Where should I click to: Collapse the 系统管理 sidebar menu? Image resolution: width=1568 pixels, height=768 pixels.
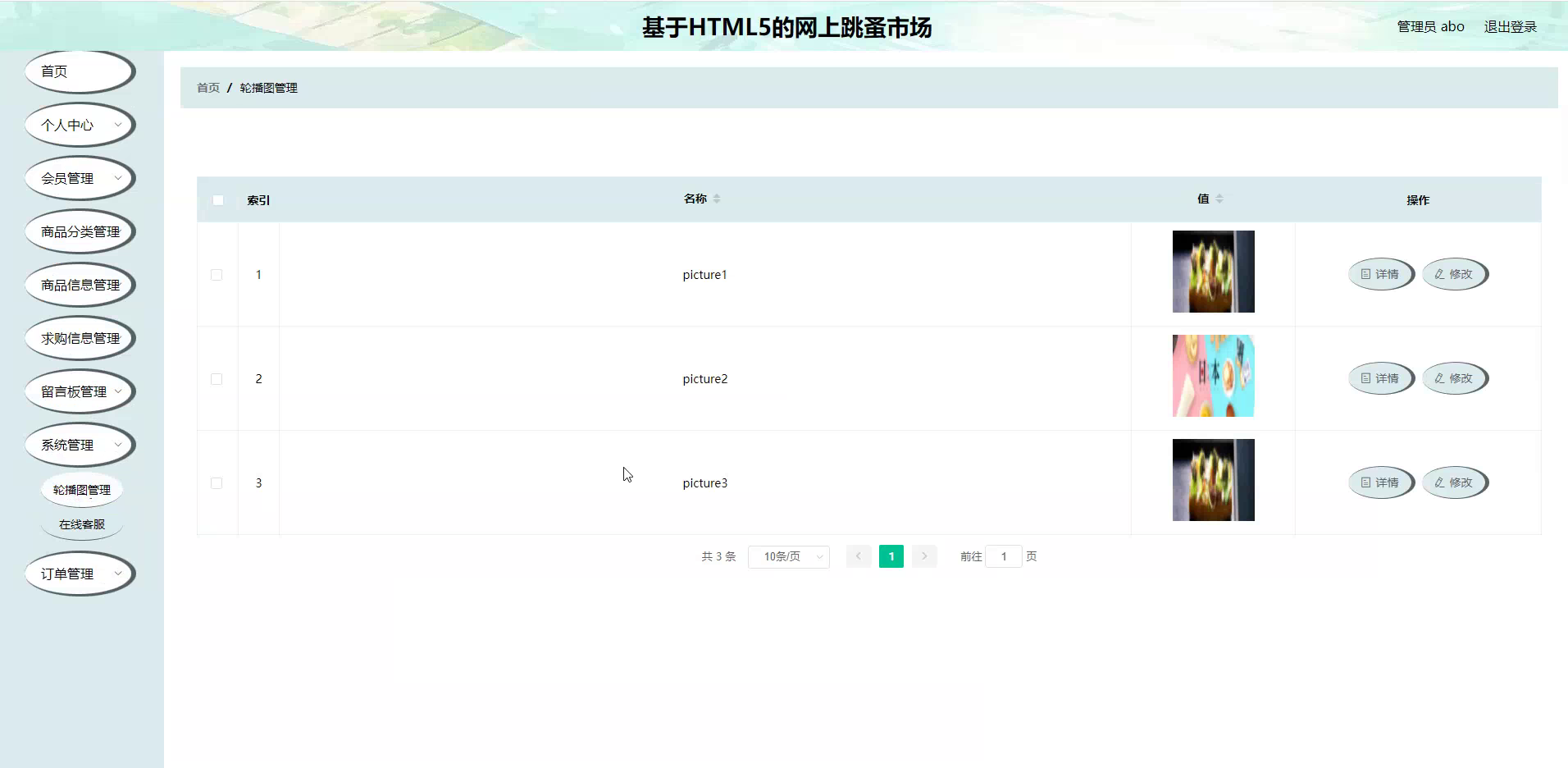pos(80,445)
